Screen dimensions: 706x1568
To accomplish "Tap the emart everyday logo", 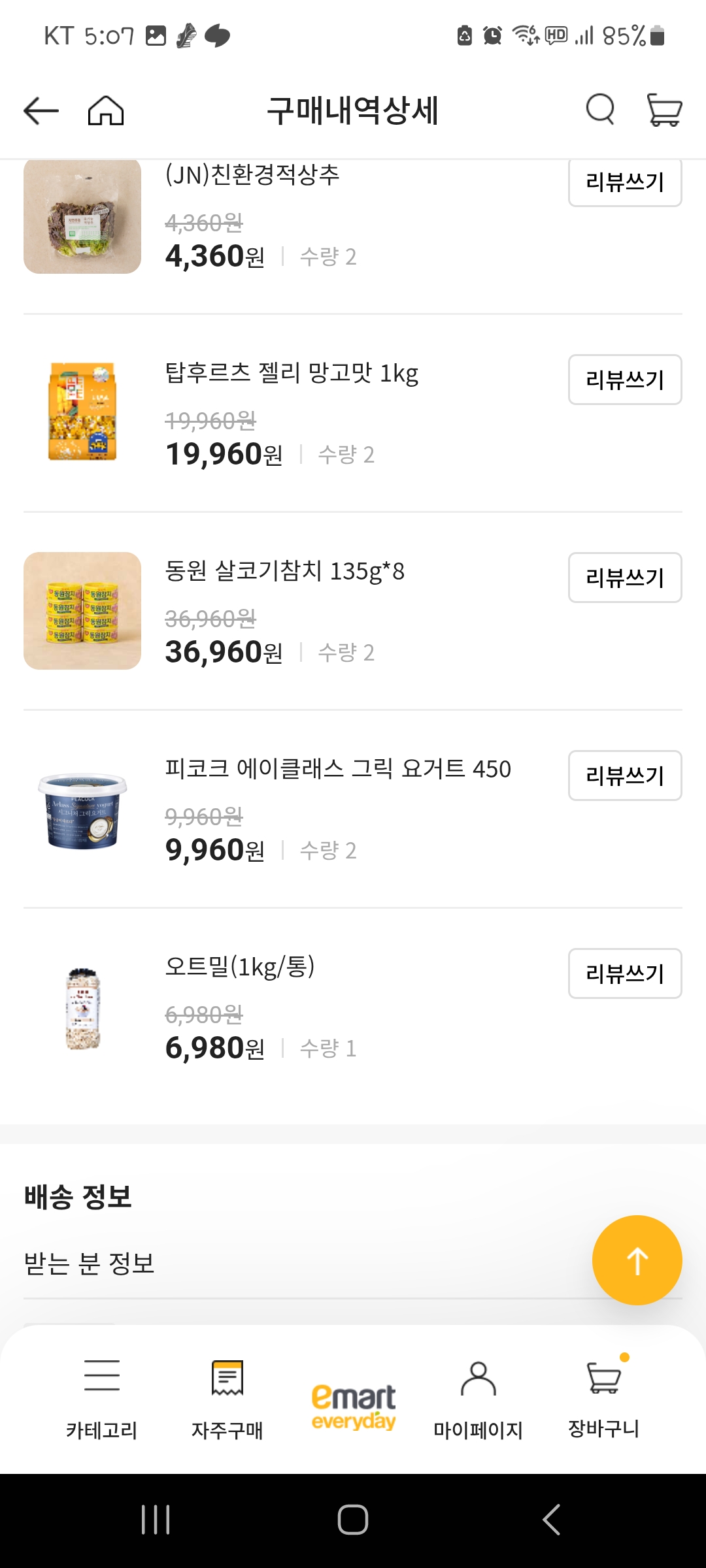I will tap(353, 1406).
